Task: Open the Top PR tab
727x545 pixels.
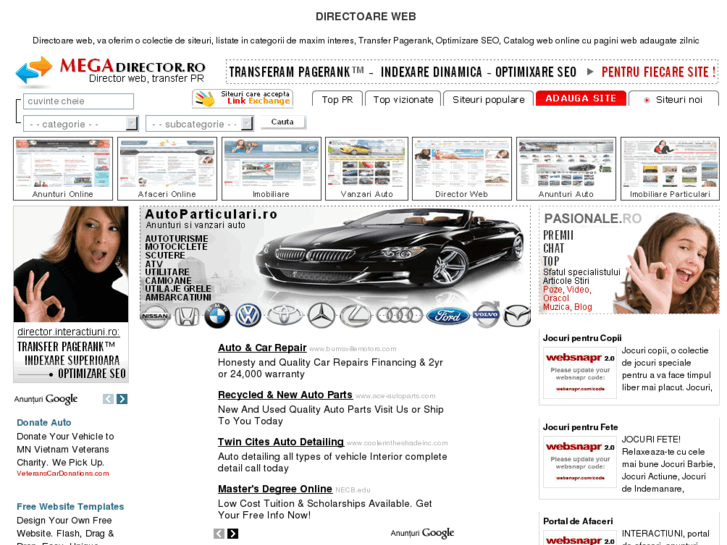Action: point(337,99)
